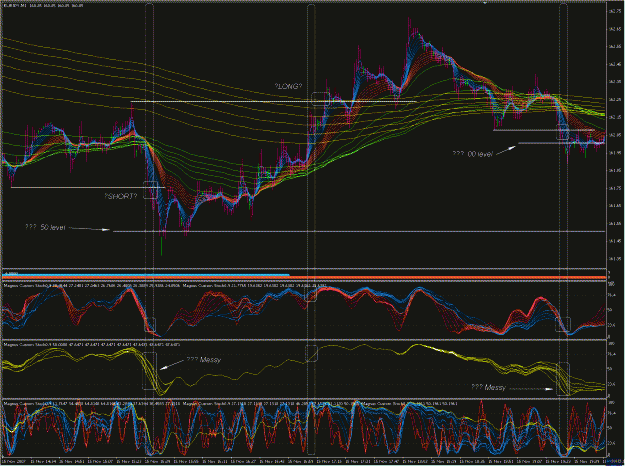Viewport: 625px width, 466px height.
Task: Select the ?SHORT? text label on the chart
Action: tap(121, 196)
